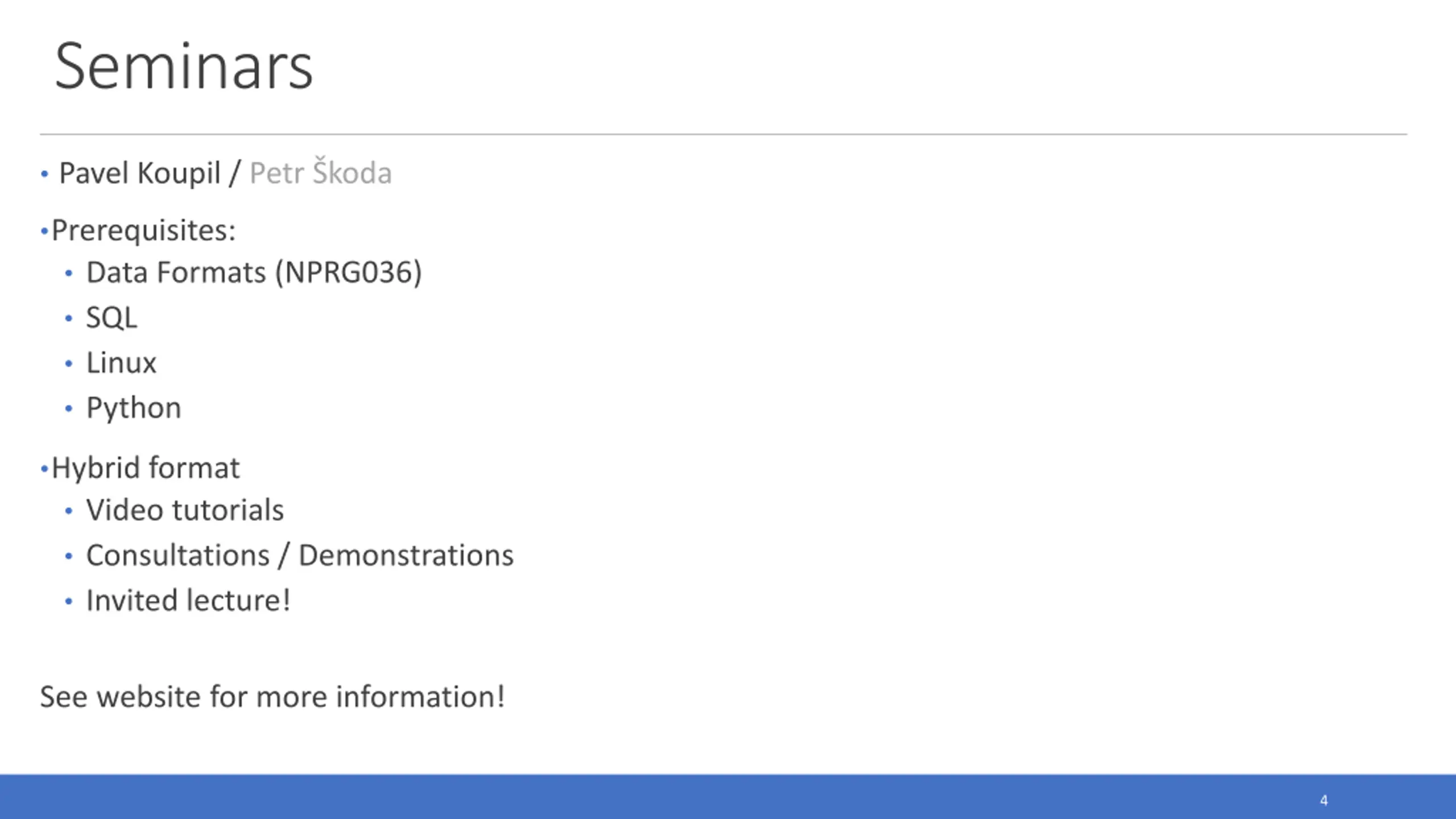This screenshot has width=1456, height=819.
Task: Click the Prerequisites: bullet heading
Action: tap(143, 231)
